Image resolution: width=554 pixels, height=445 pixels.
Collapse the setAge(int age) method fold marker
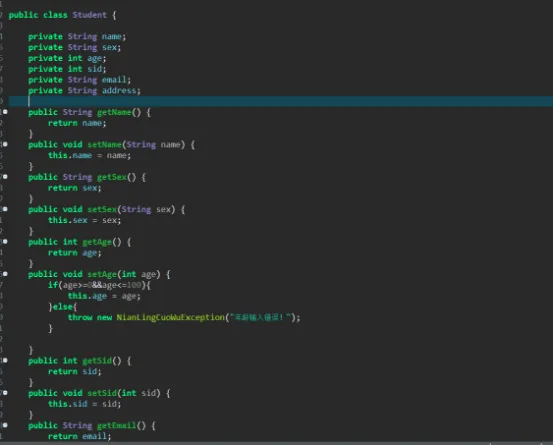tap(5, 274)
